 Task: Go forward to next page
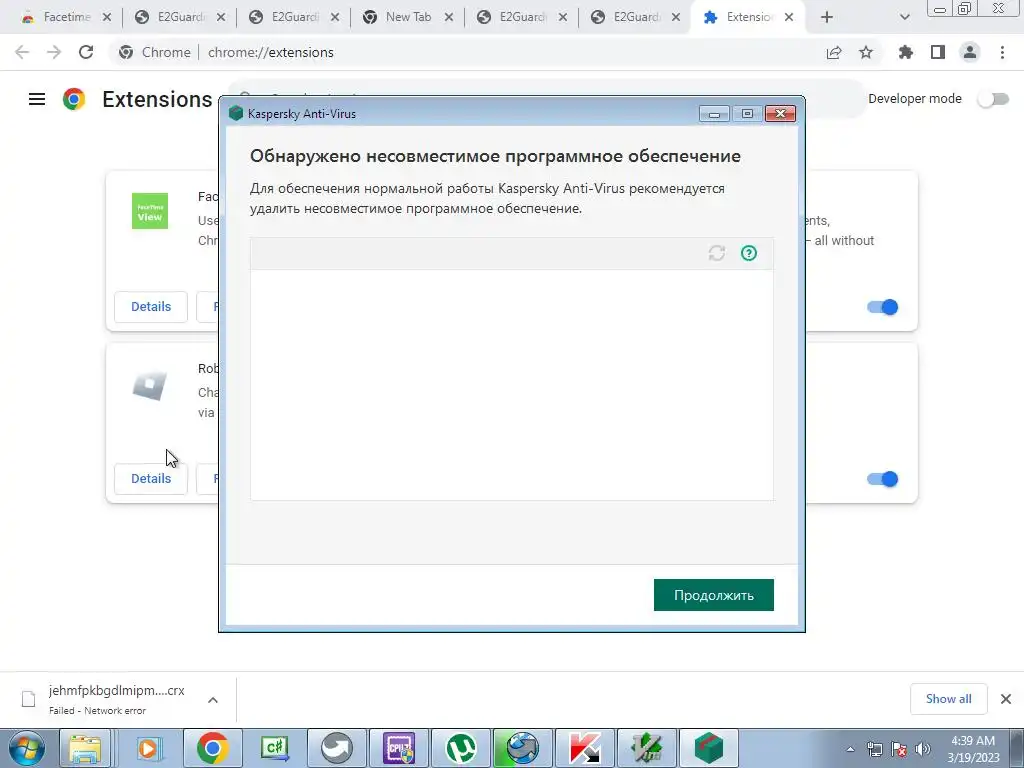tap(54, 52)
